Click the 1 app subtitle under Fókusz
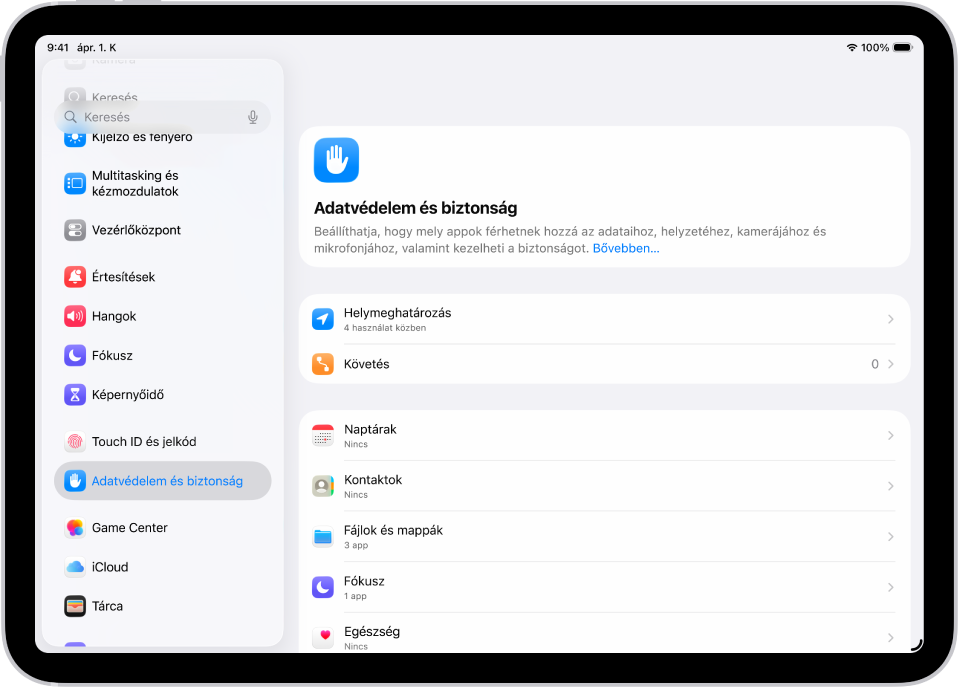This screenshot has width=960, height=692. click(355, 596)
